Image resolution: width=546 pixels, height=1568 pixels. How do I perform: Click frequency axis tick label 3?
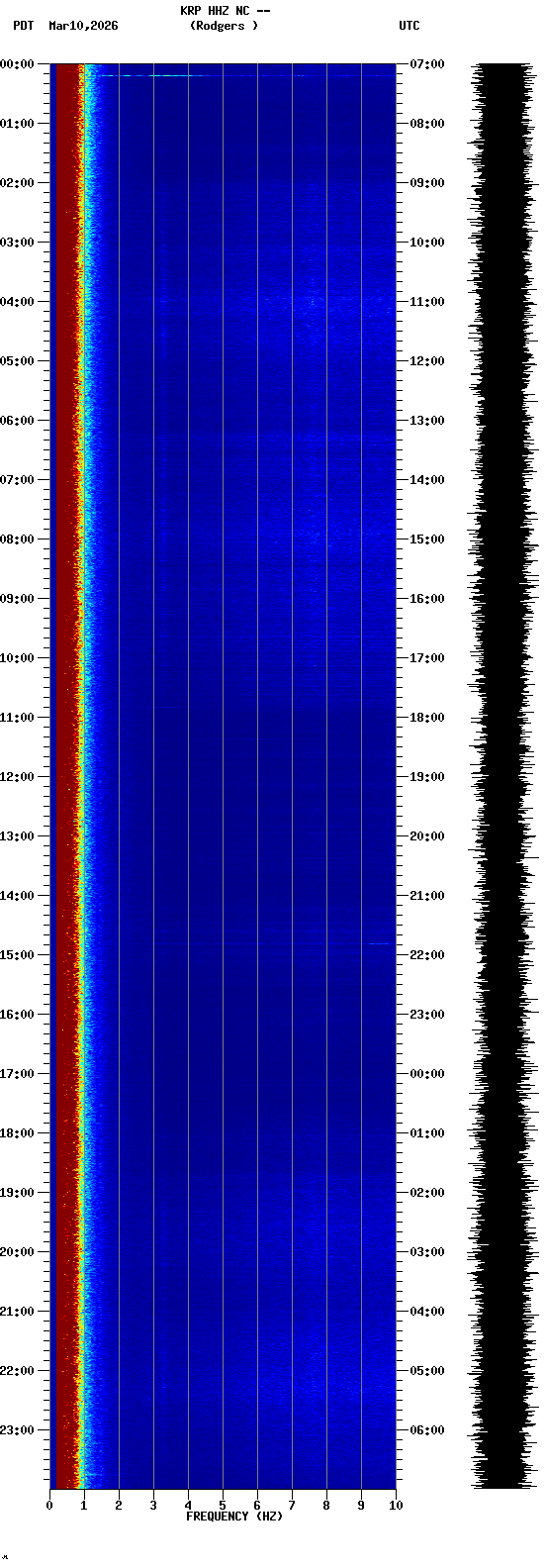coord(153,1506)
